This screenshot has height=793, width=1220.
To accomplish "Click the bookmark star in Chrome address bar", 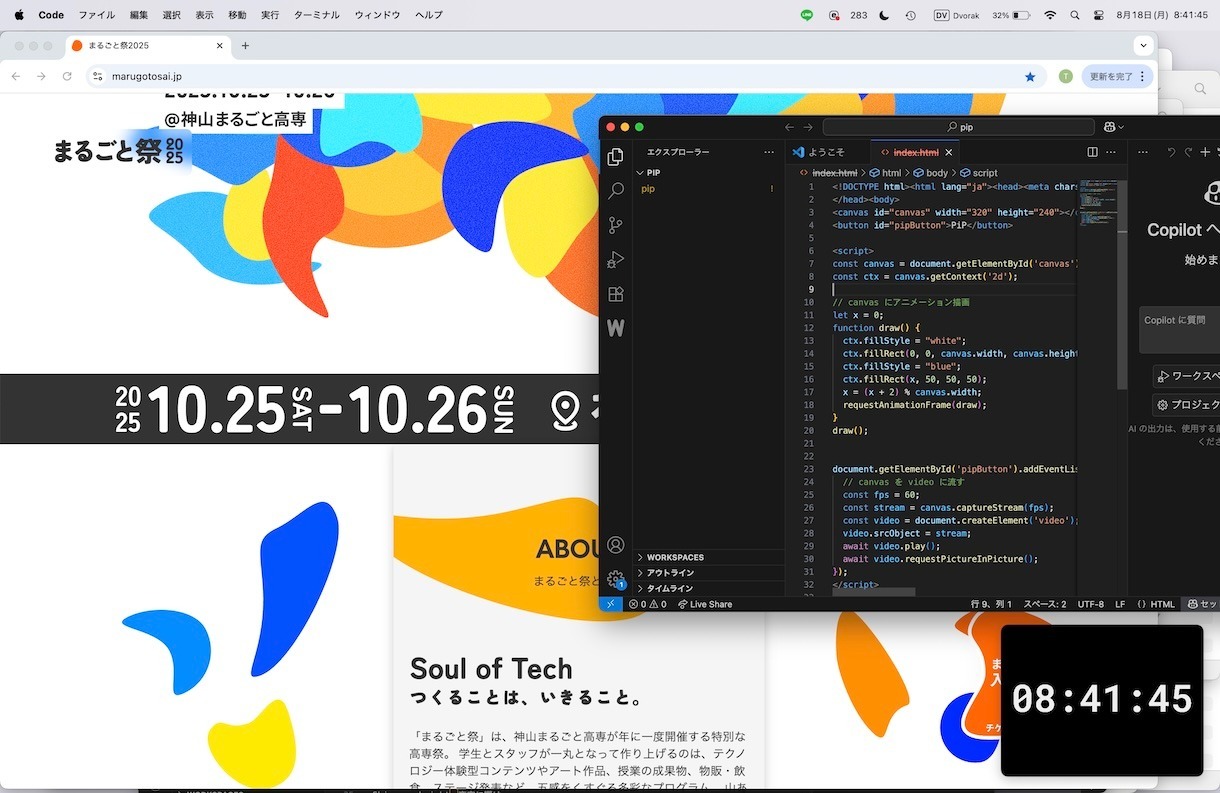I will click(x=1030, y=76).
